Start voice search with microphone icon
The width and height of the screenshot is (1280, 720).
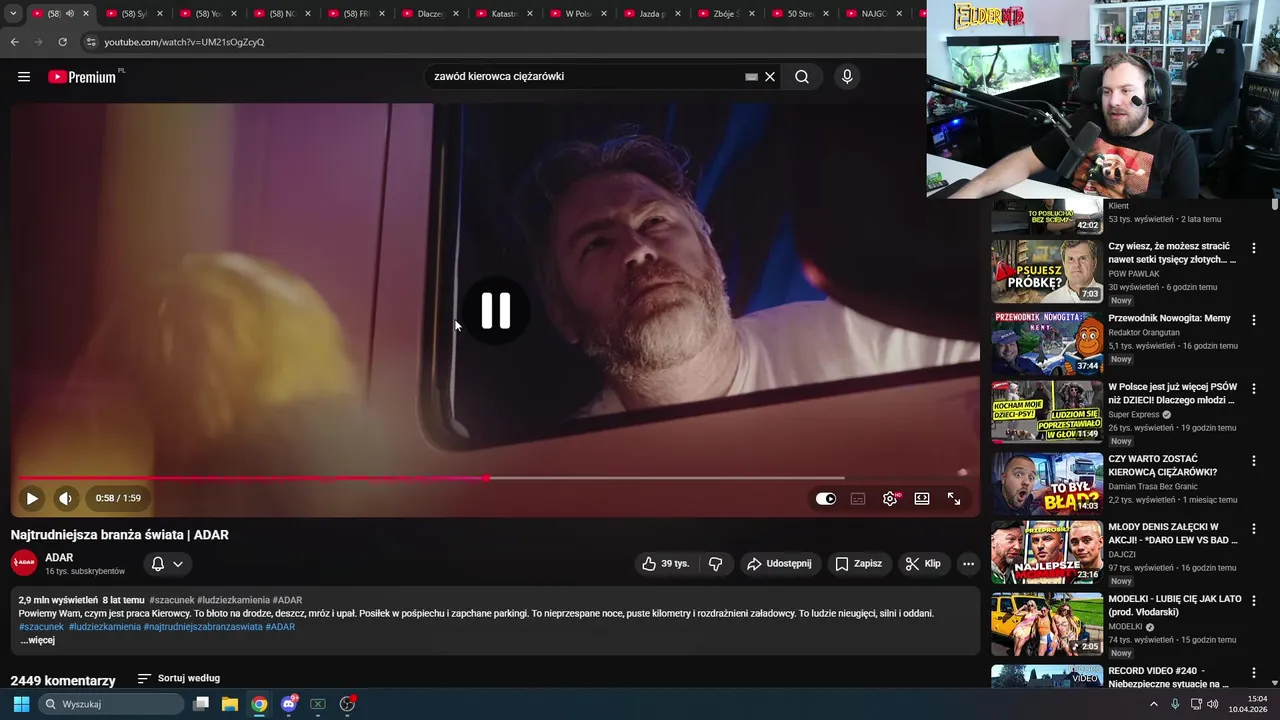847,77
